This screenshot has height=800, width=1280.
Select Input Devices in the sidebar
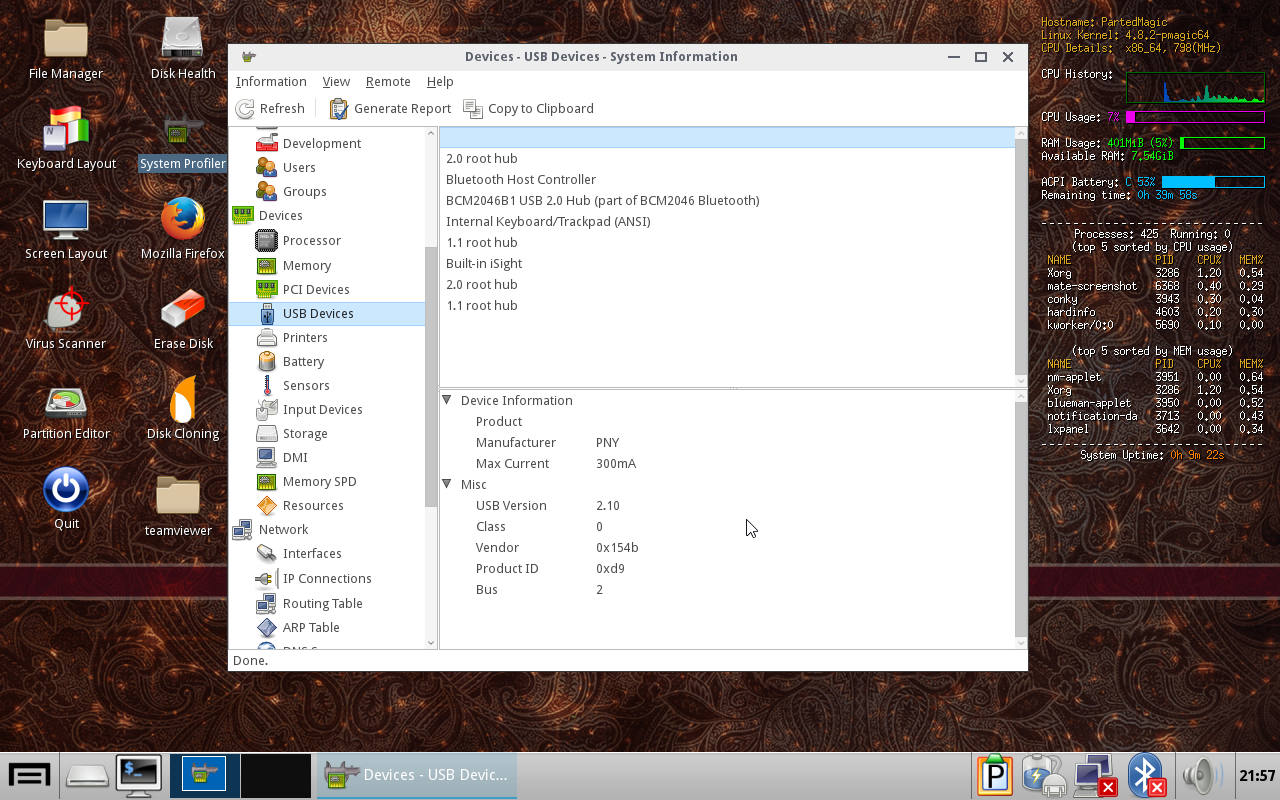coord(322,409)
